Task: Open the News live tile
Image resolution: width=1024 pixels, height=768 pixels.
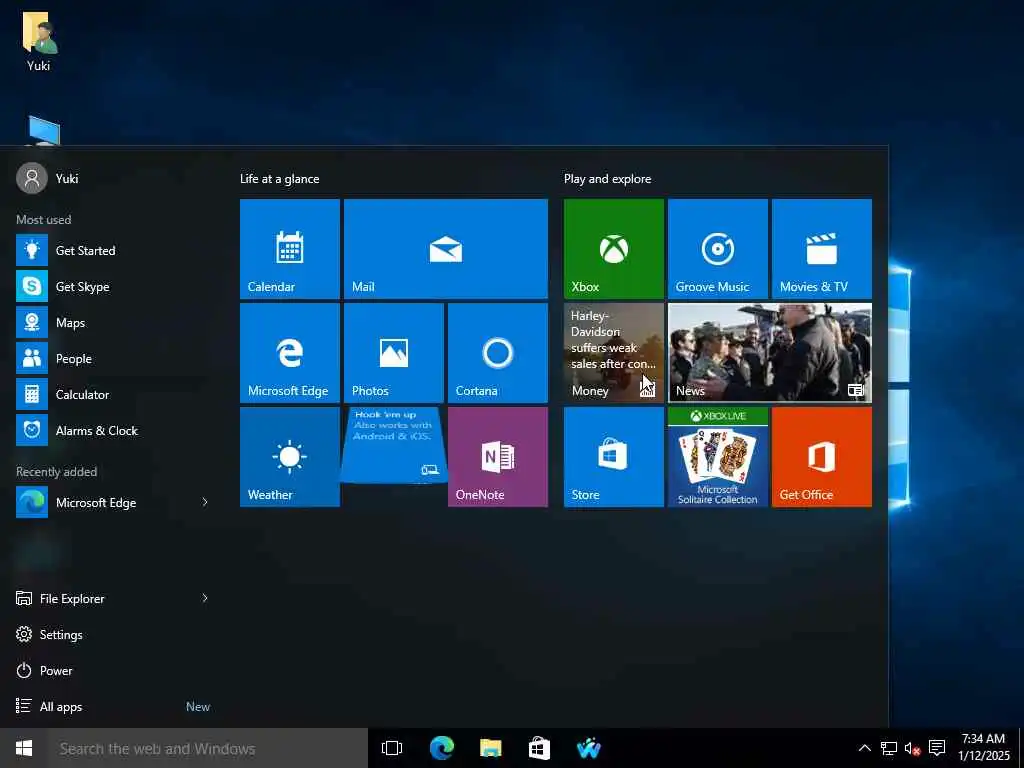Action: [770, 353]
